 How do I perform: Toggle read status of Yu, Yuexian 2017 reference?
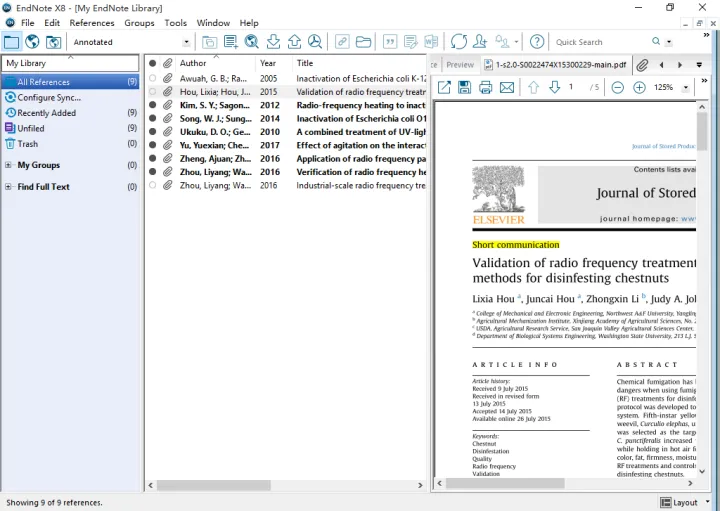point(152,145)
